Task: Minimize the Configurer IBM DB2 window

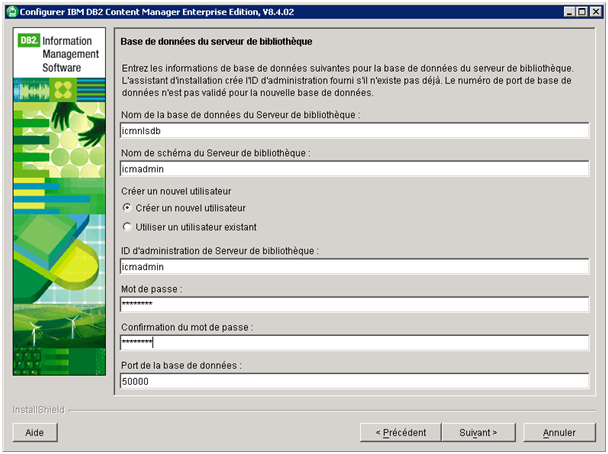Action: [569, 12]
